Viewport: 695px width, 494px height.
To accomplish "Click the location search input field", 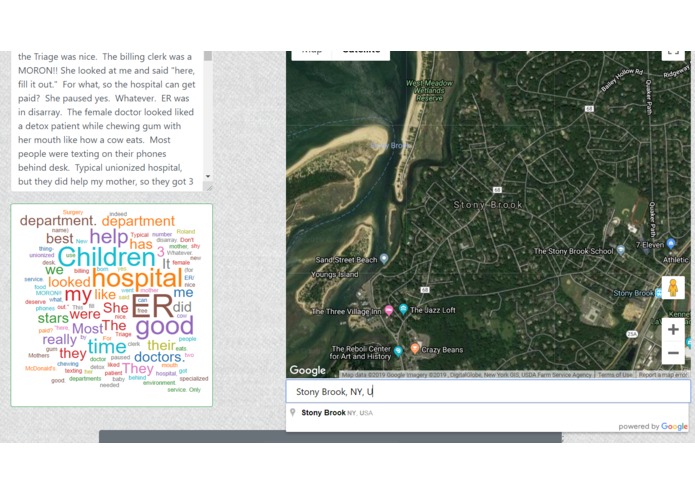I will click(x=488, y=391).
